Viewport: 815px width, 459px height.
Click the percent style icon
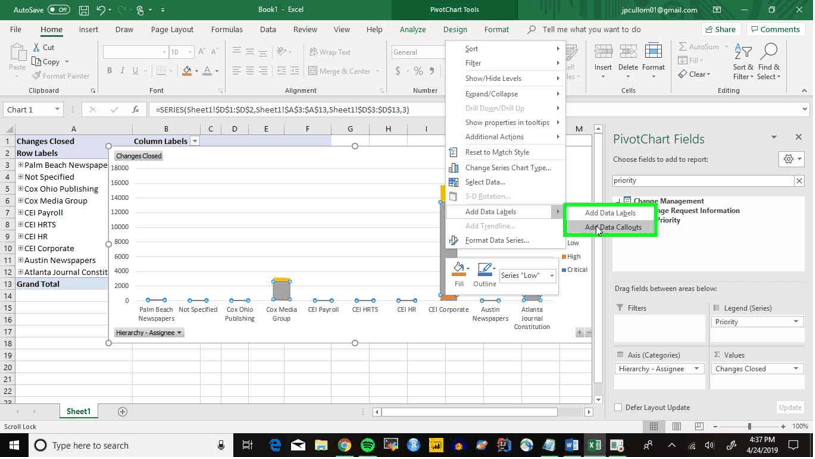click(418, 71)
